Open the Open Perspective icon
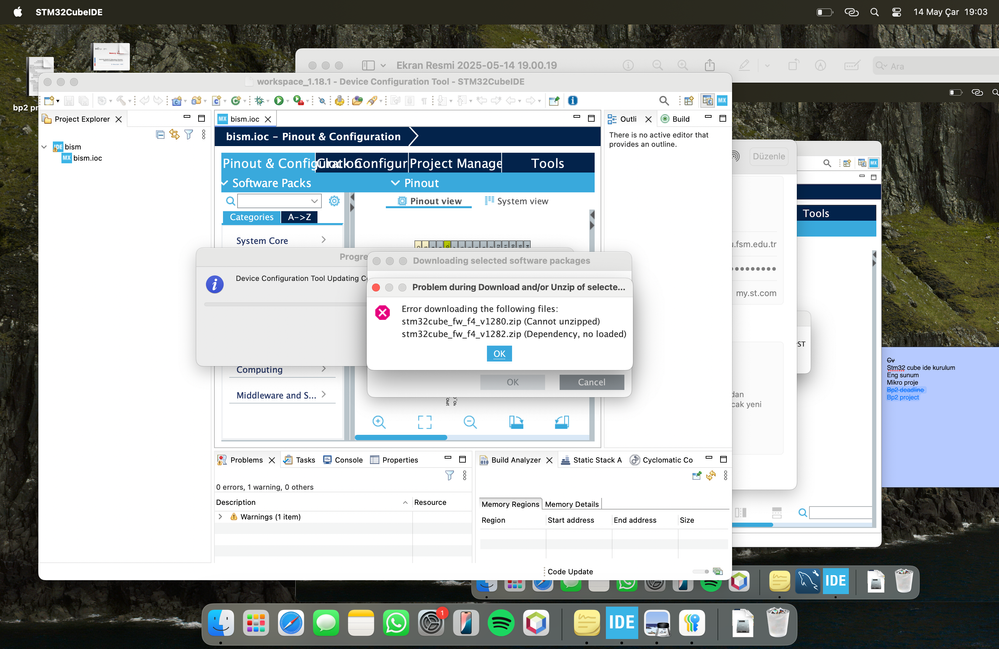The image size is (999, 649). [689, 101]
